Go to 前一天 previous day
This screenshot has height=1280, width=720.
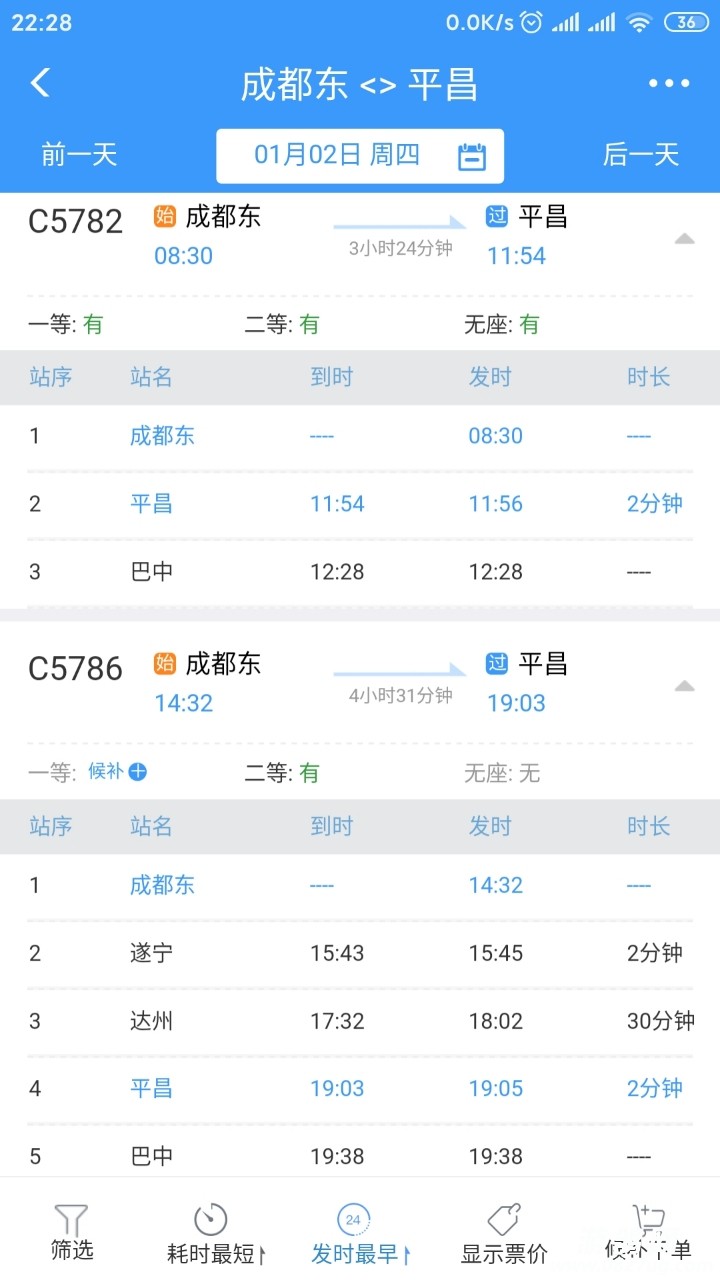[x=79, y=155]
